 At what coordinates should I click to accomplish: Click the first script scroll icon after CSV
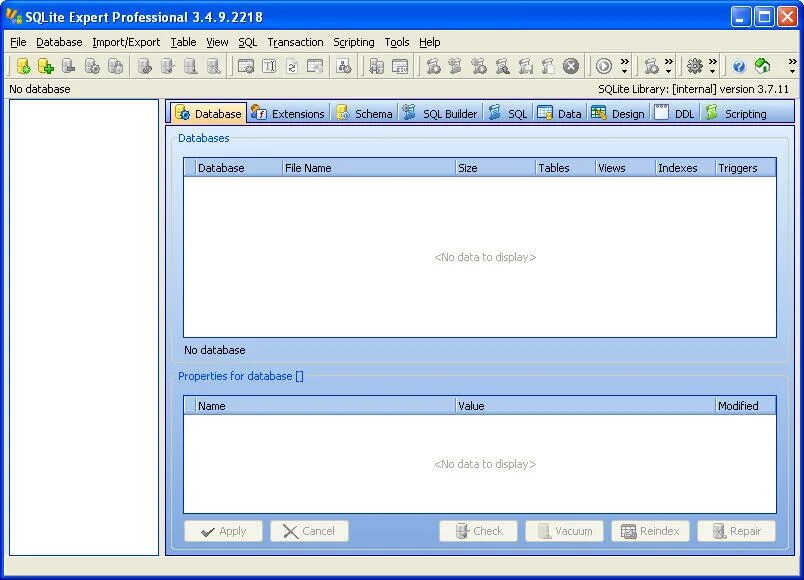(x=433, y=66)
